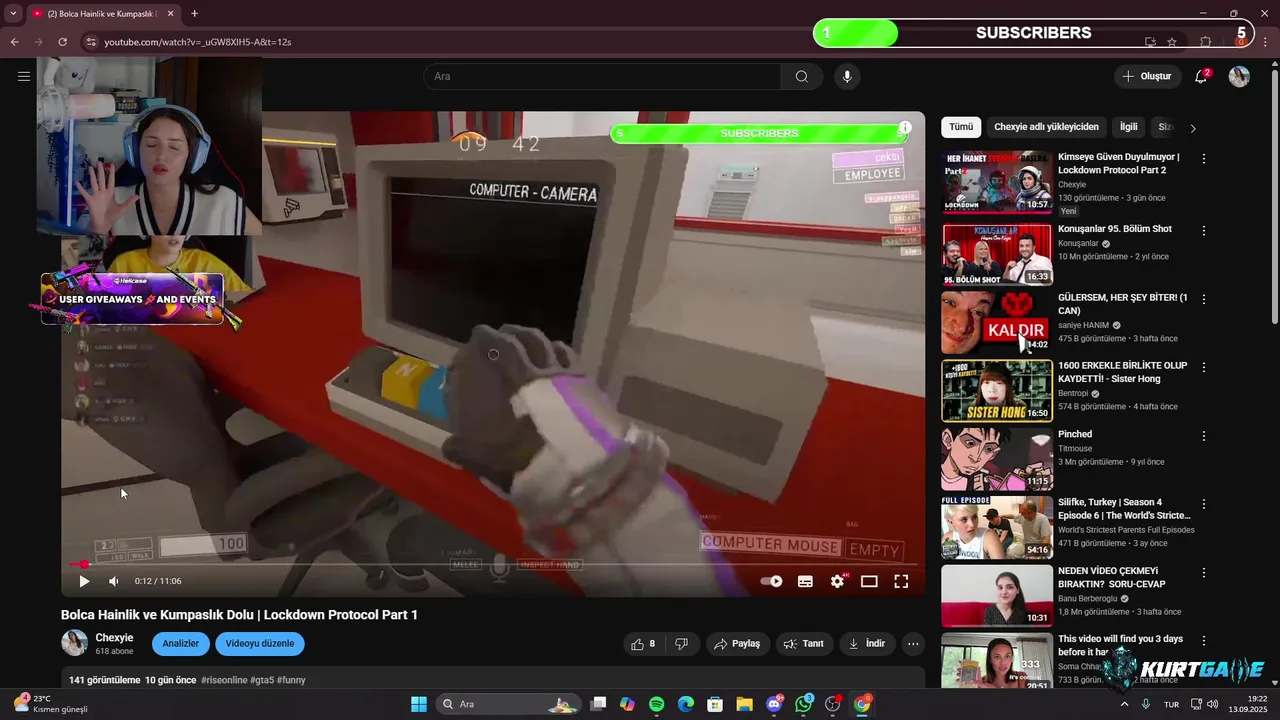Close the Bolca Hainlik YouTube tab
Screen dimensions: 1280x720
tap(171, 14)
